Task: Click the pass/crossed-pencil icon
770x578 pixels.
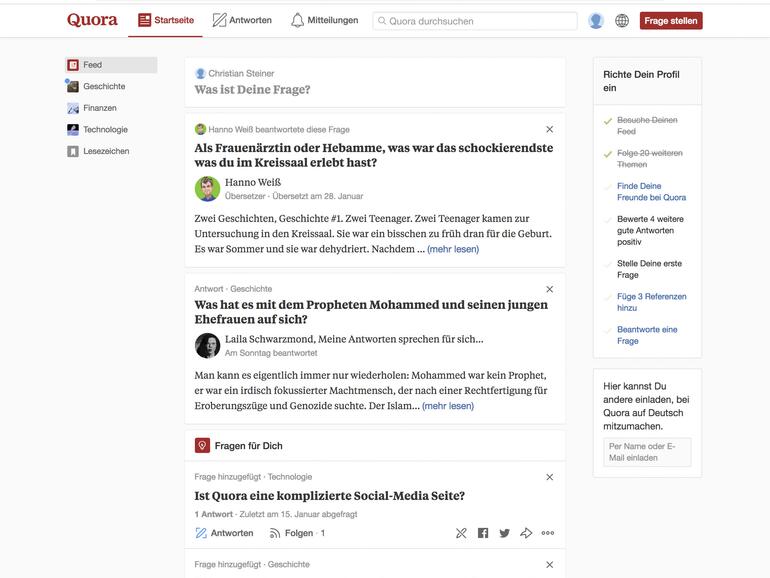Action: tap(461, 533)
